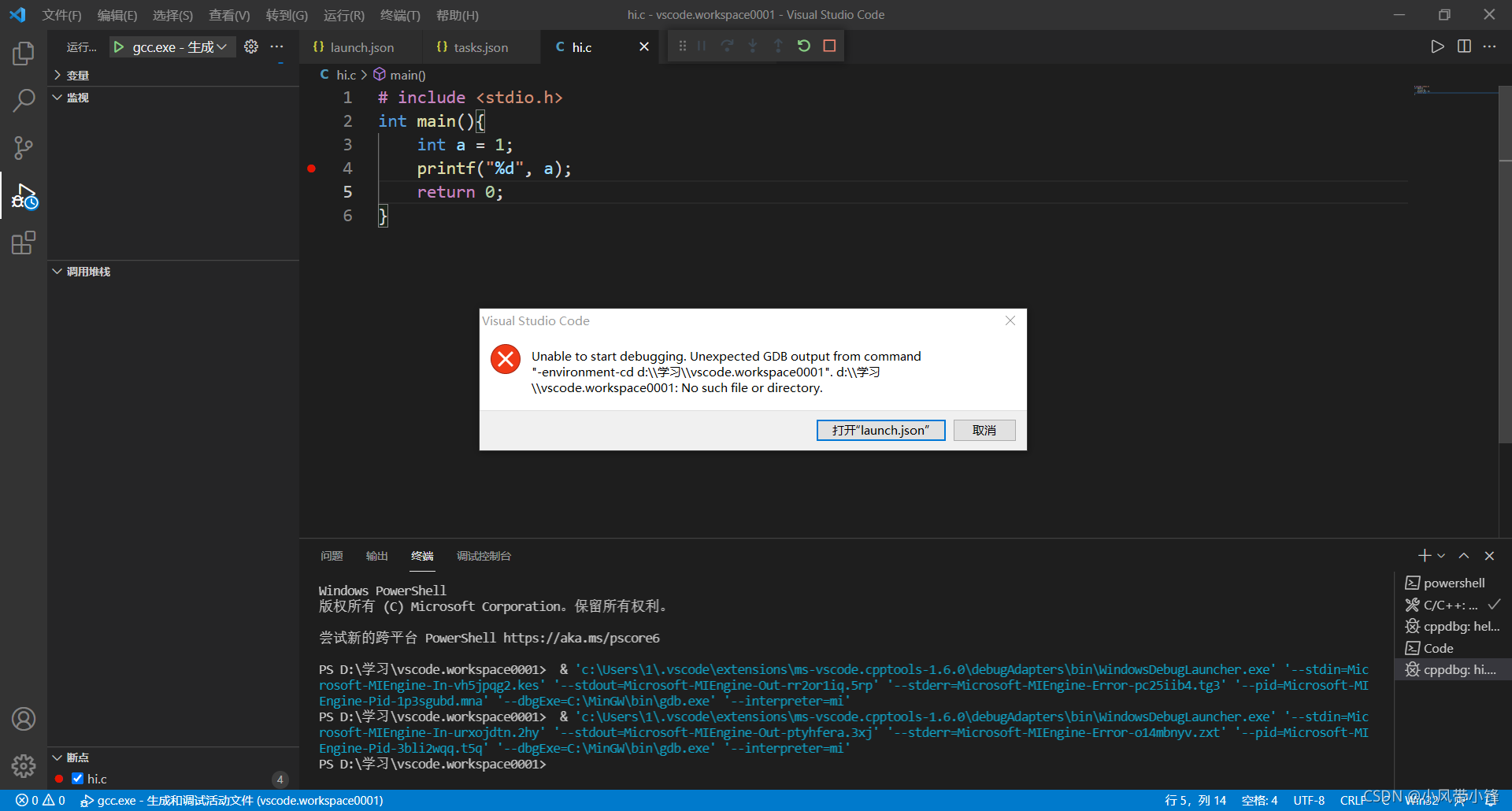Close the hi.c editor tab
The image size is (1512, 811).
tap(644, 46)
